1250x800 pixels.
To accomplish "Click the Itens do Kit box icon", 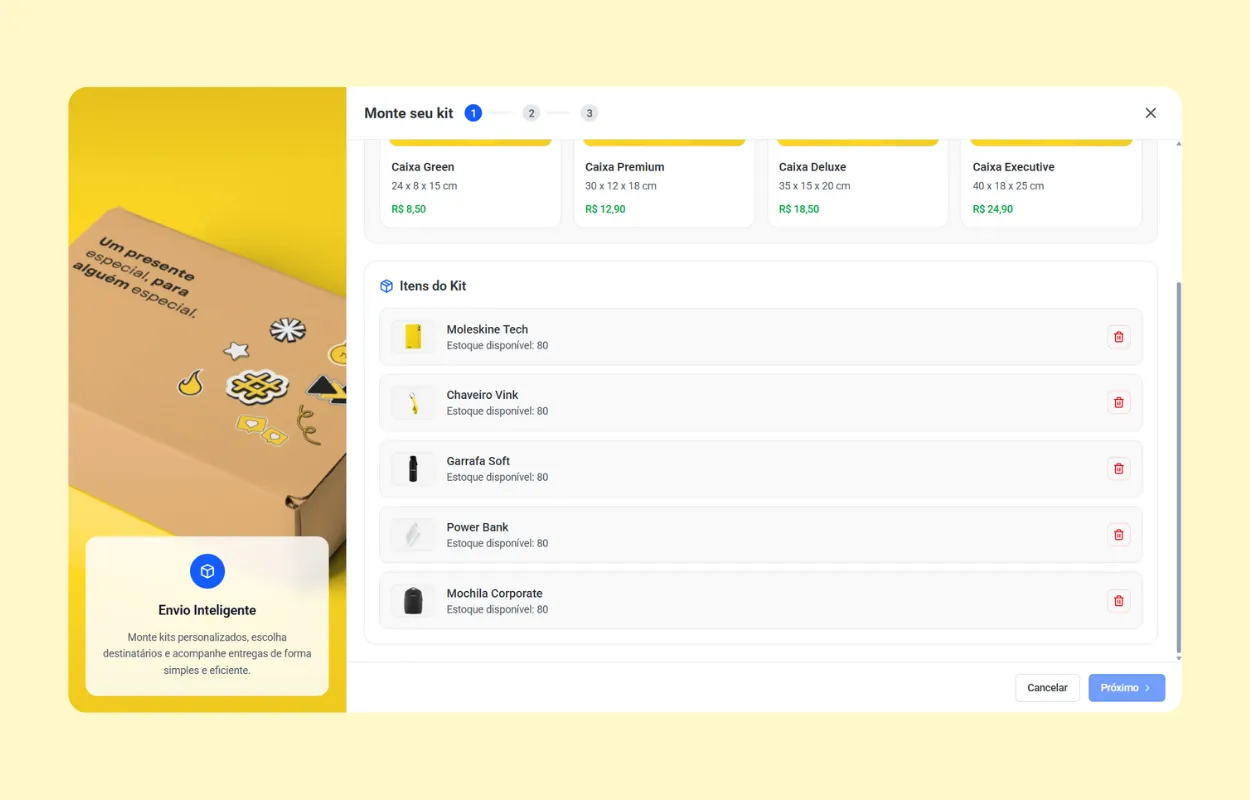I will [x=386, y=286].
